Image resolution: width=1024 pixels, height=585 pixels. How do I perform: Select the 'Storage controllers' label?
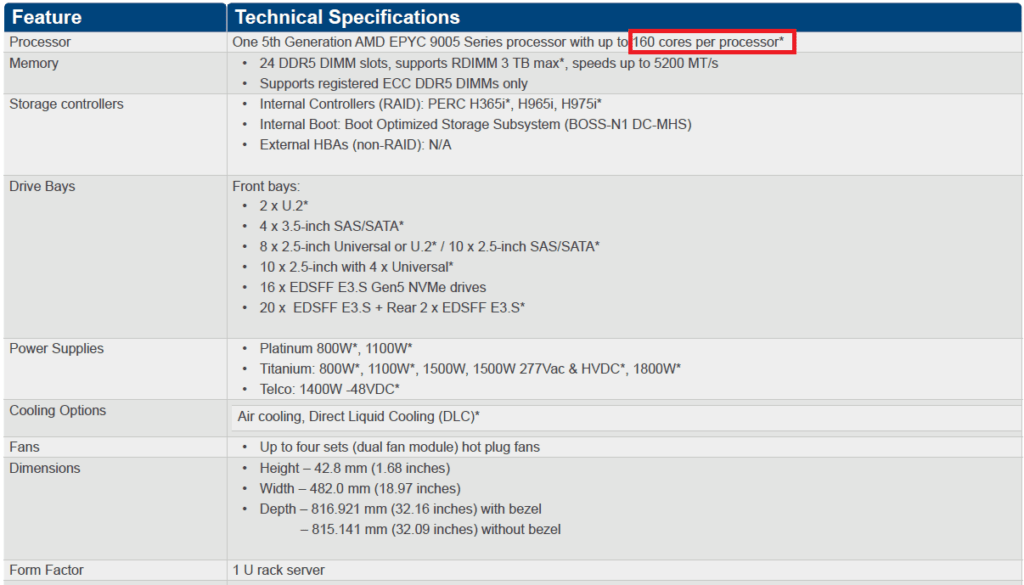click(x=66, y=104)
